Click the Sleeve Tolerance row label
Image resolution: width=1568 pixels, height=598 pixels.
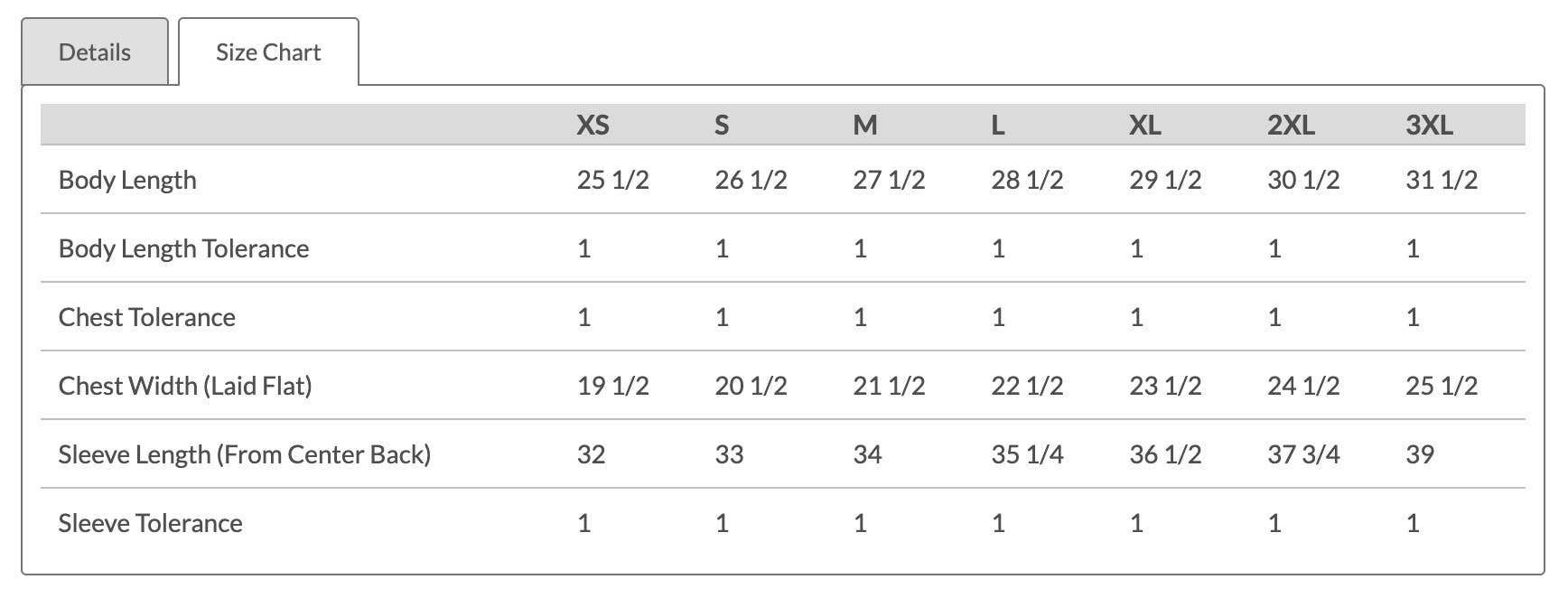pyautogui.click(x=150, y=523)
